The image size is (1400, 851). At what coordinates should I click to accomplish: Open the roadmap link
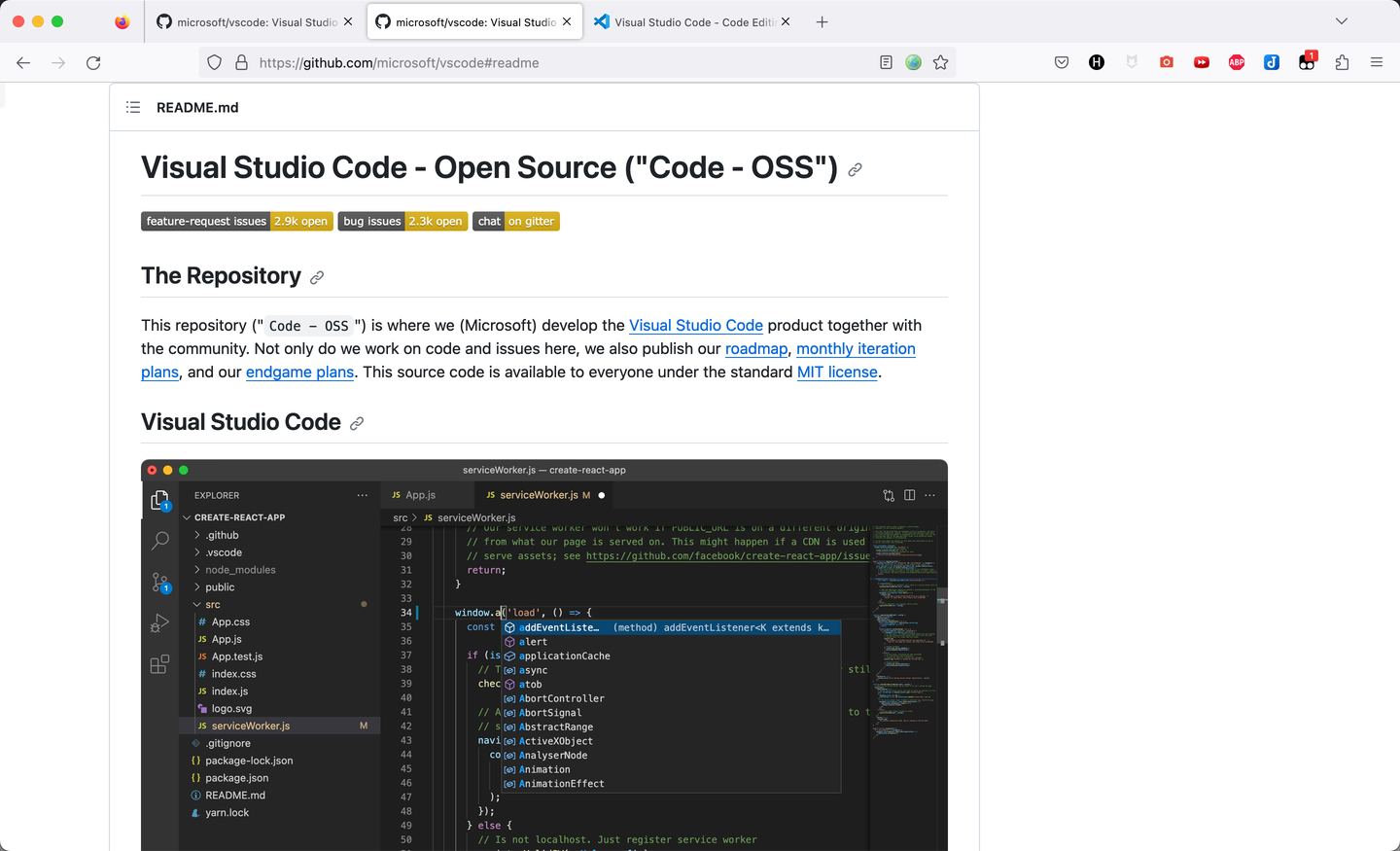(756, 348)
